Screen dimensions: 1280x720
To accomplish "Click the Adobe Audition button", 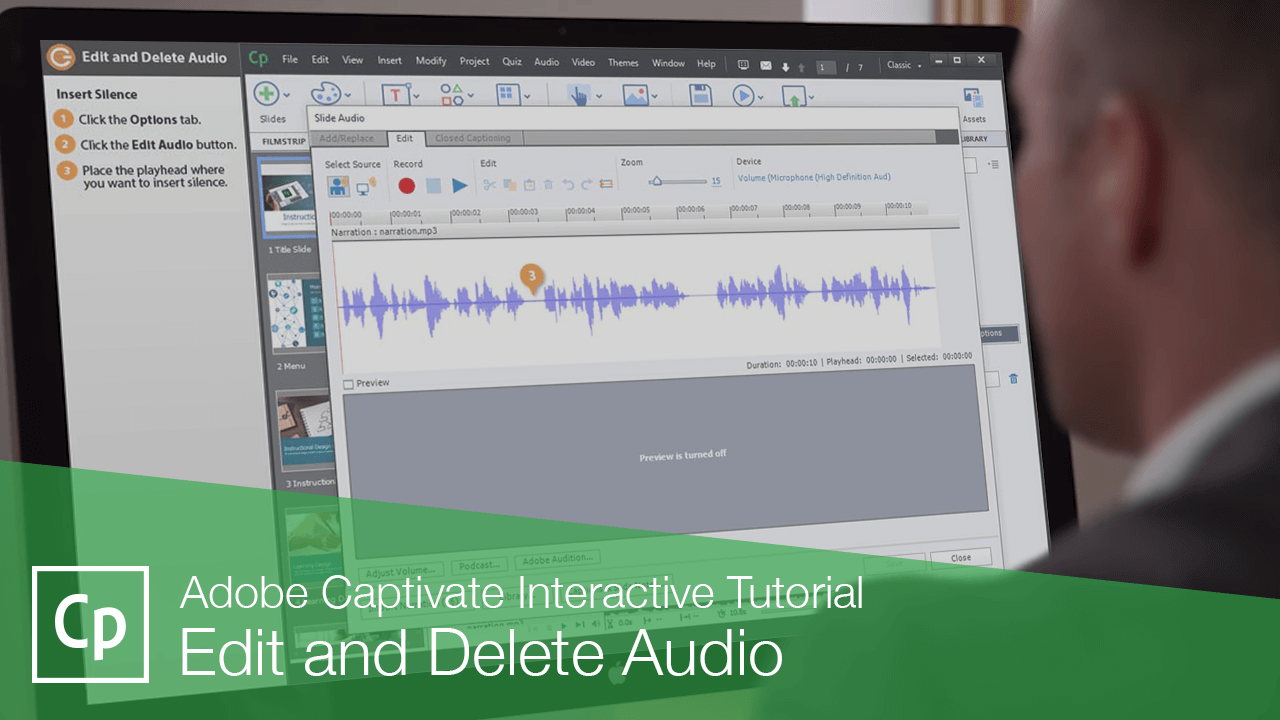I will (560, 559).
